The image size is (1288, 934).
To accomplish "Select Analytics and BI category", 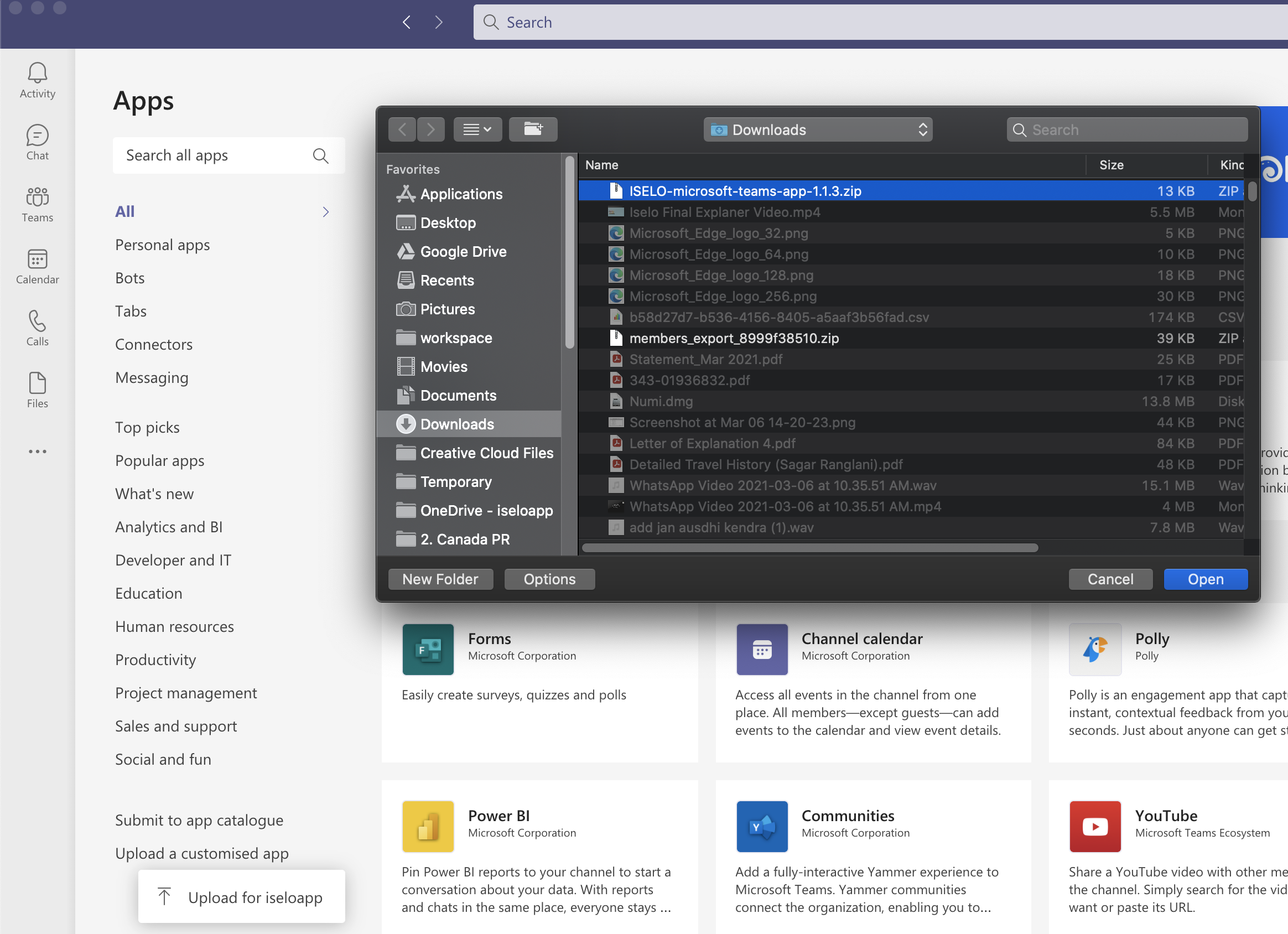I will (x=169, y=527).
